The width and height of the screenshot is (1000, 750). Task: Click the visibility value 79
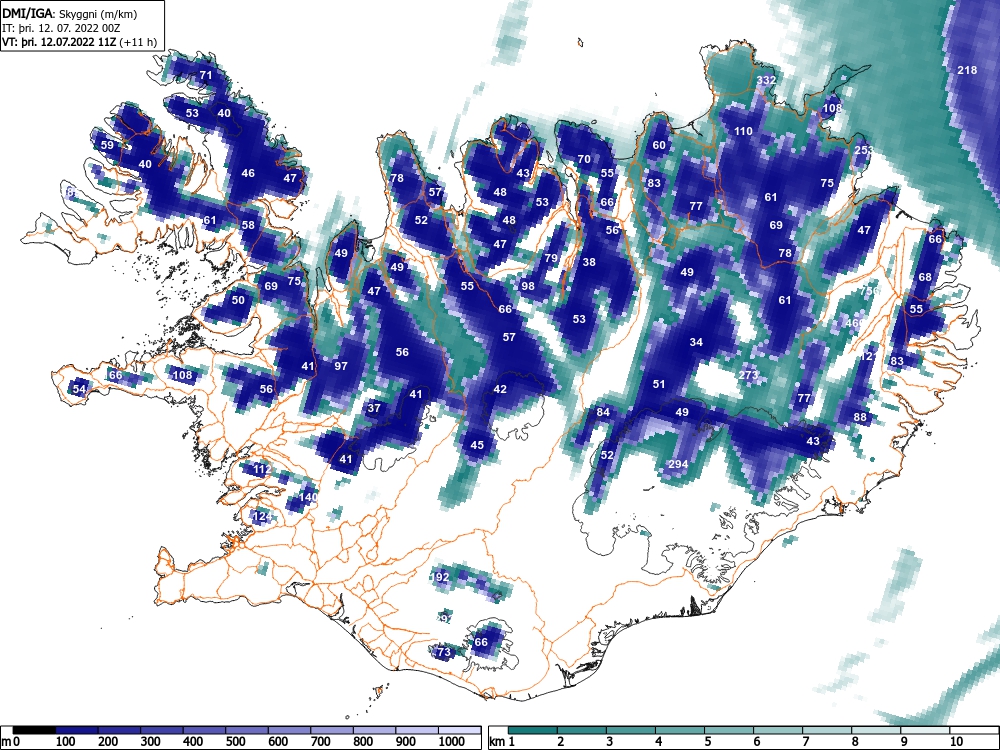point(551,258)
